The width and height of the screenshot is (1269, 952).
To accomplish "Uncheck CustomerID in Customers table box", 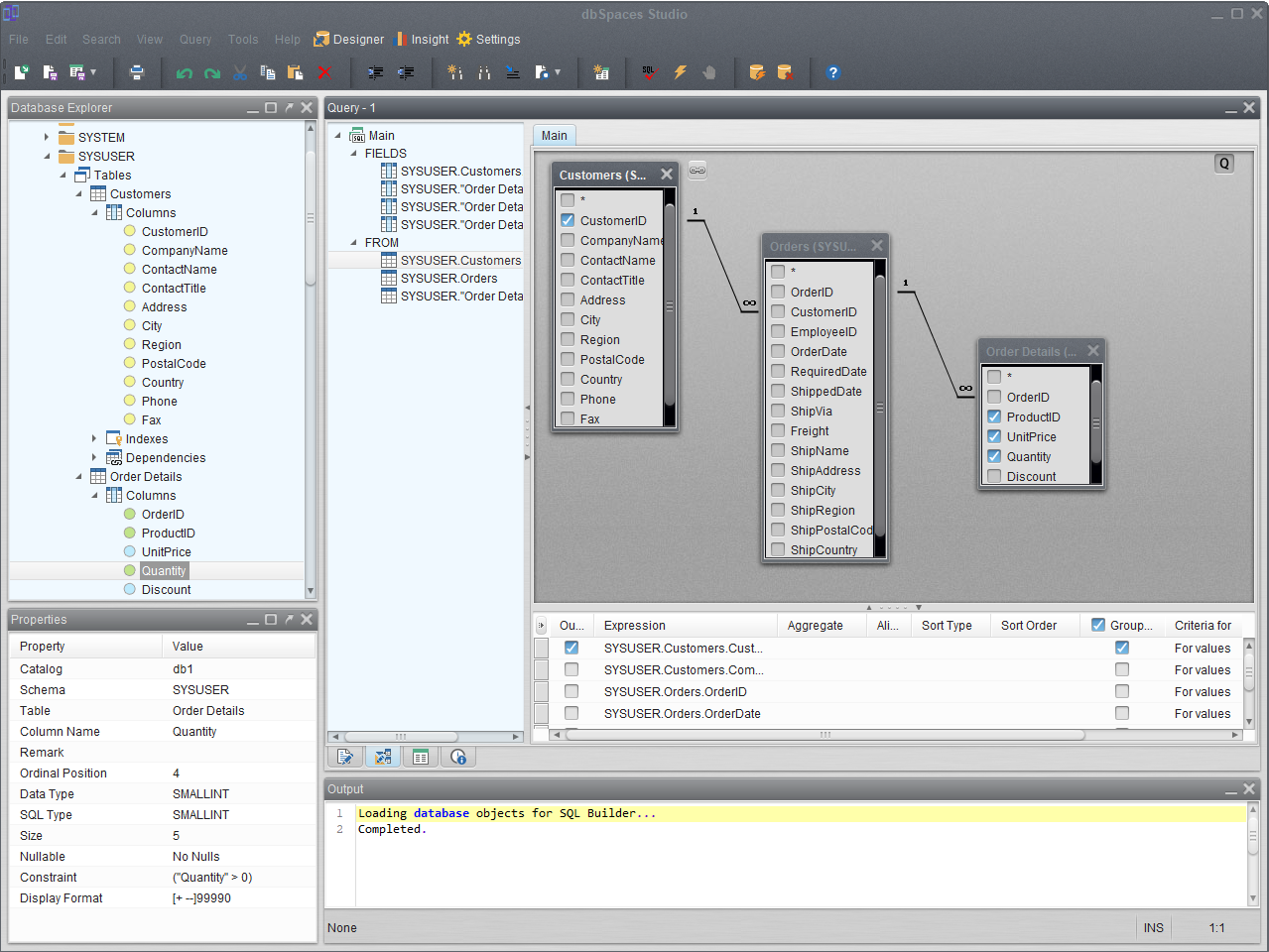I will tap(568, 220).
